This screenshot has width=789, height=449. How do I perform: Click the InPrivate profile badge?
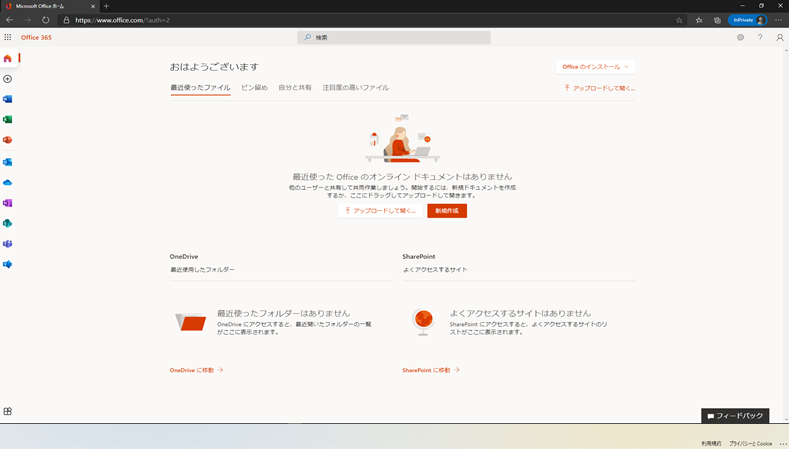click(x=748, y=20)
